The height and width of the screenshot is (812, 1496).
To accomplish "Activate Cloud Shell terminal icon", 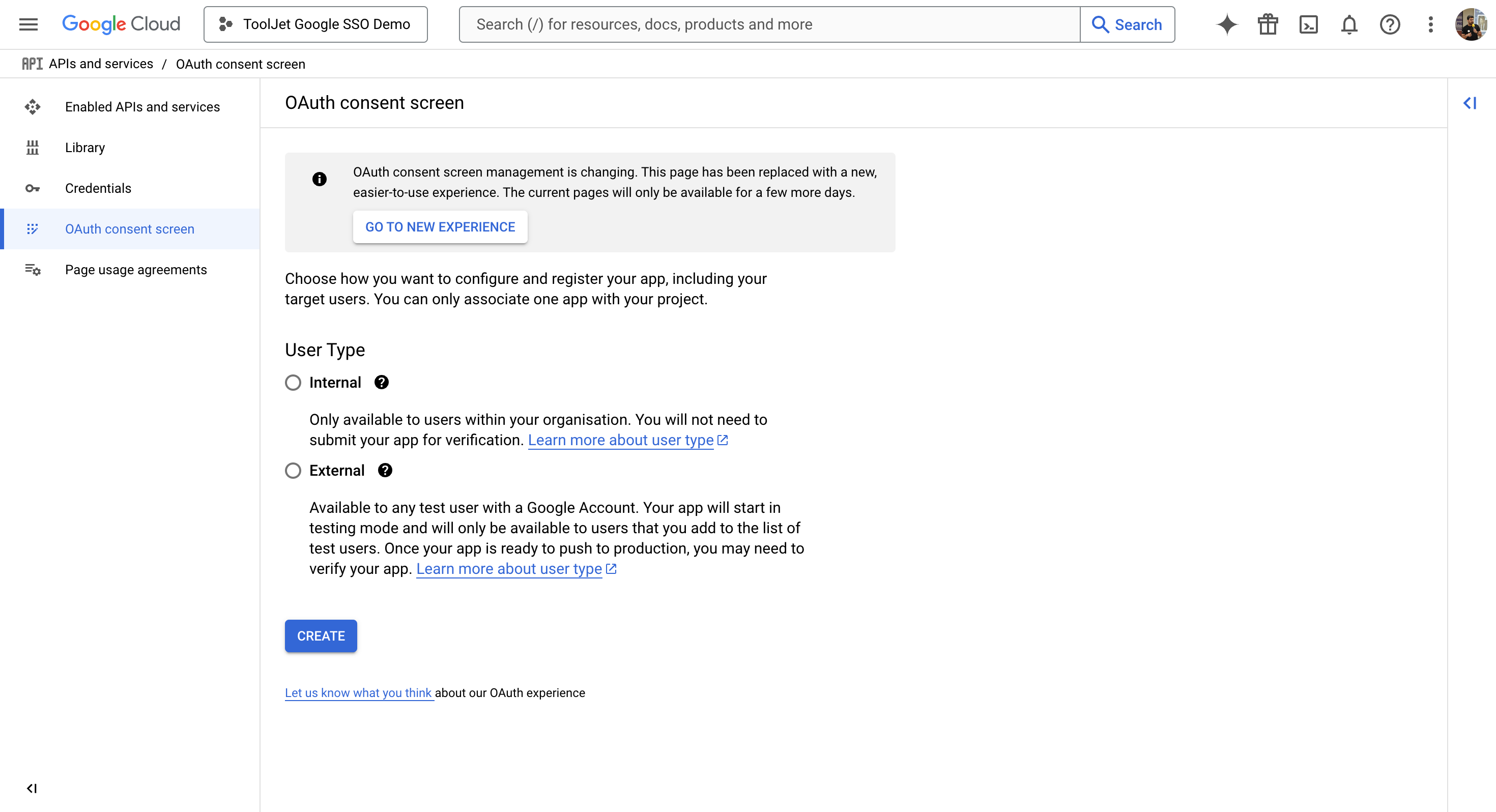I will [1308, 24].
